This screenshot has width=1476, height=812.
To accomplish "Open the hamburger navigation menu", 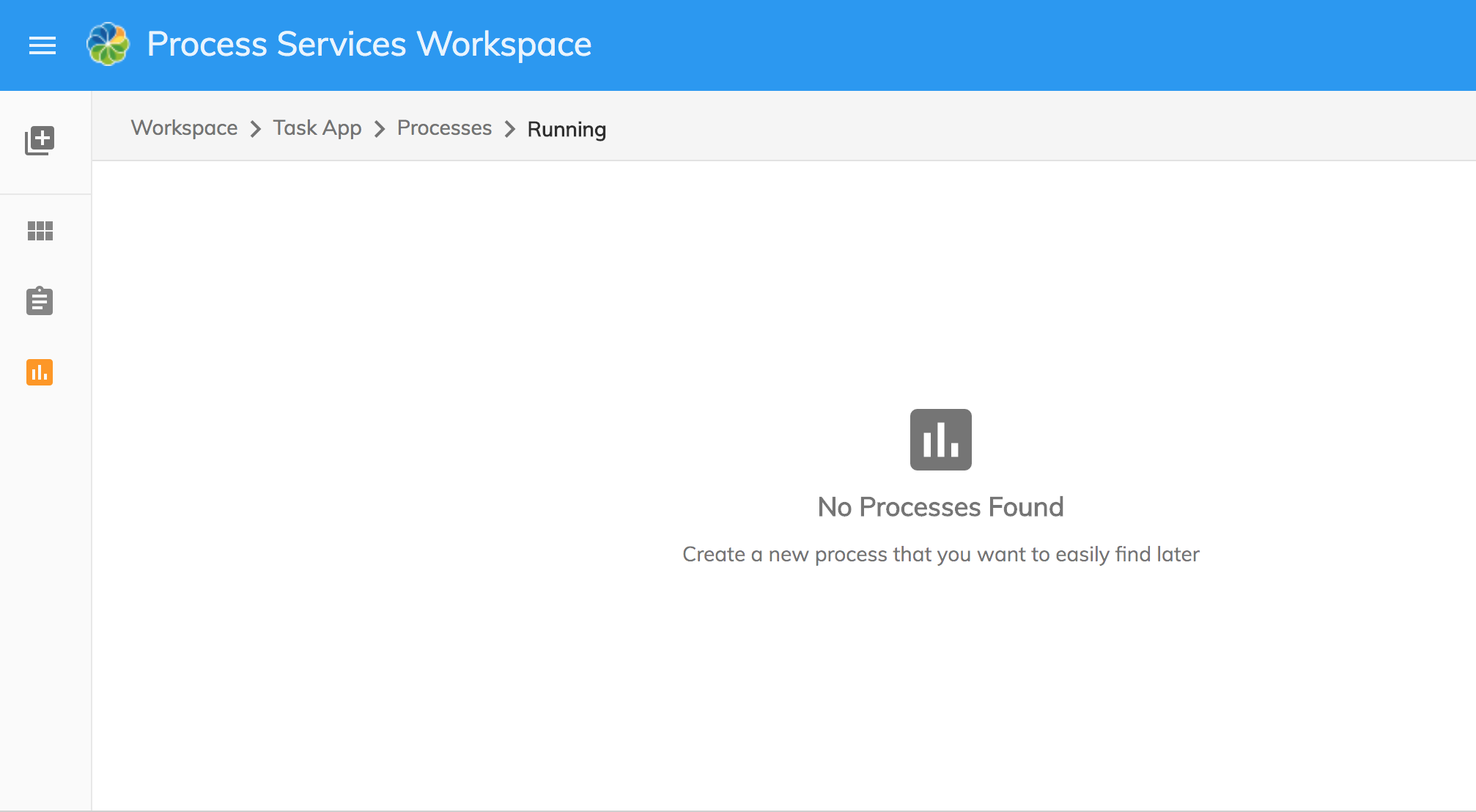I will tap(43, 45).
